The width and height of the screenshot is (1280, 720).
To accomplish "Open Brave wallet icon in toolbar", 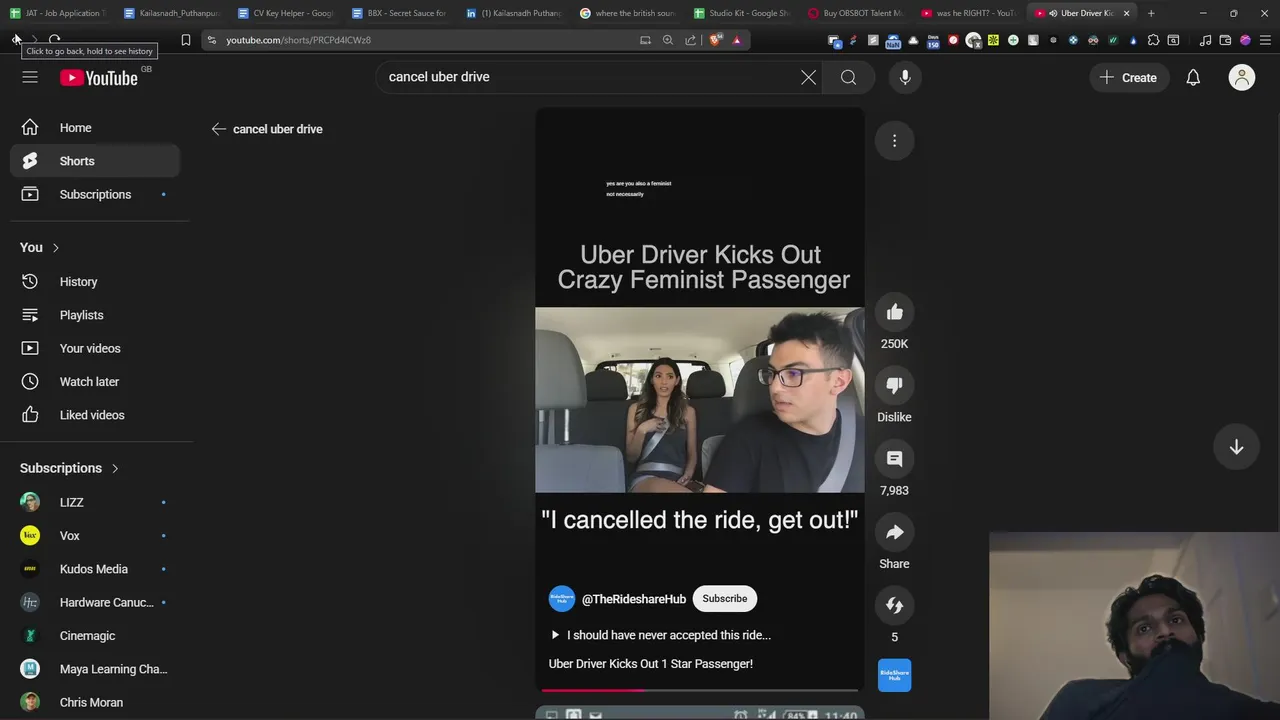I will pos(1225,40).
